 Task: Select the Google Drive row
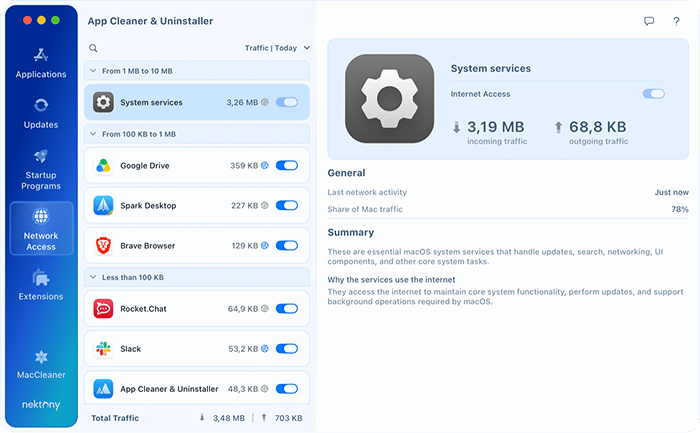pos(197,166)
